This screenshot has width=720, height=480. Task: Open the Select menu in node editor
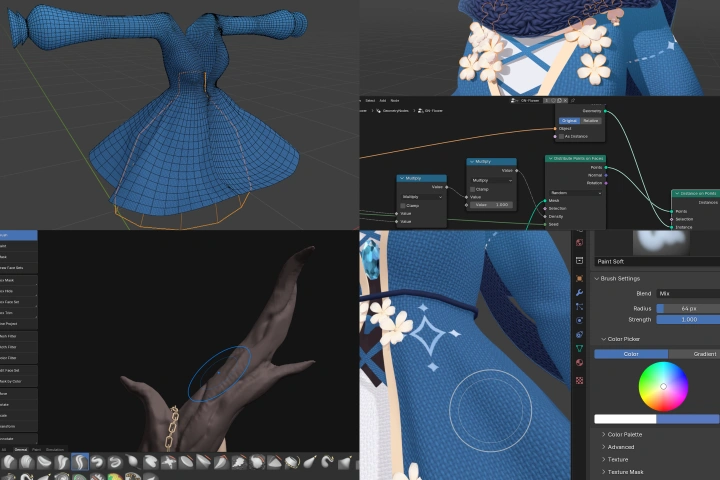pos(370,101)
